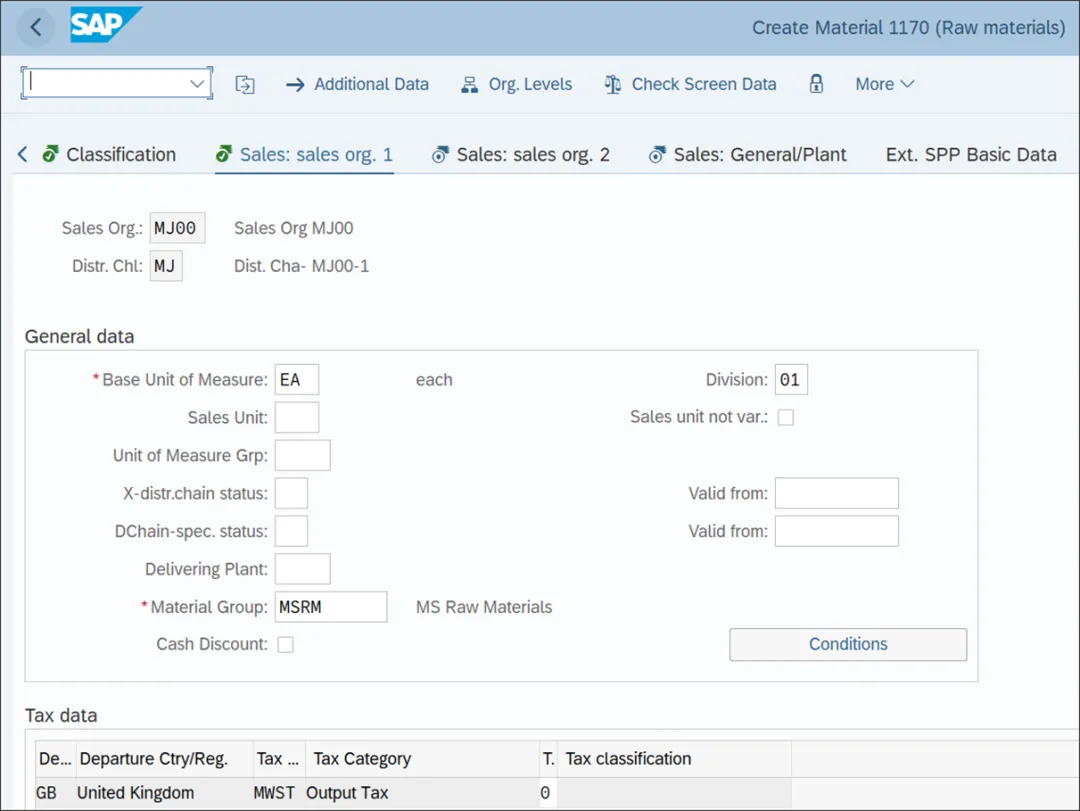Toggle the Sales unit not var. checkbox
This screenshot has width=1080, height=811.
click(x=786, y=417)
